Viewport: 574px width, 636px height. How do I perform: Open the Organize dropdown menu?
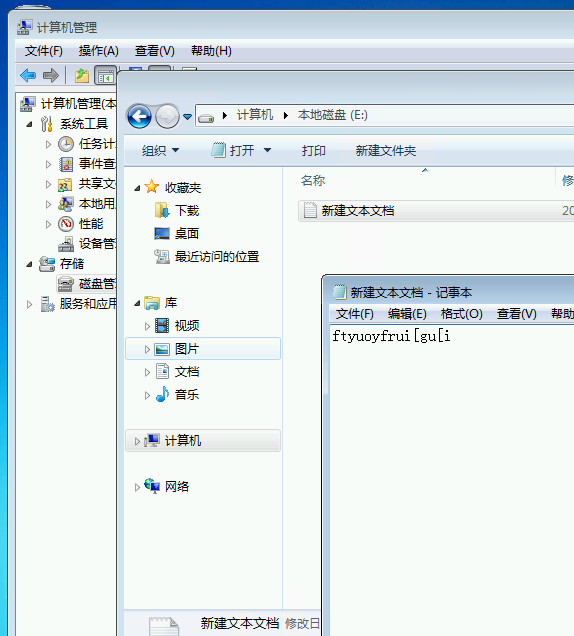pos(160,150)
